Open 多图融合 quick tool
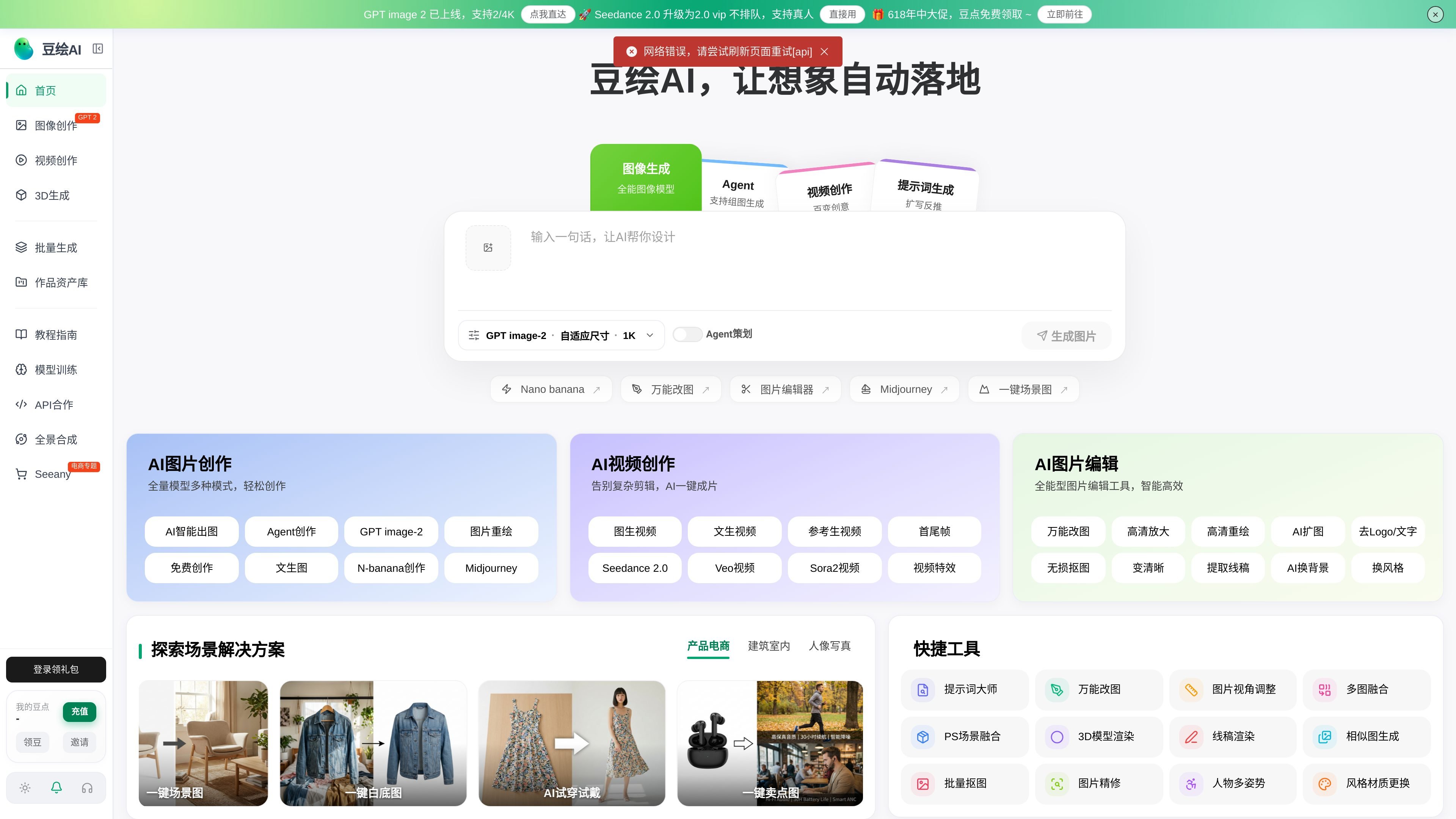 click(1366, 690)
